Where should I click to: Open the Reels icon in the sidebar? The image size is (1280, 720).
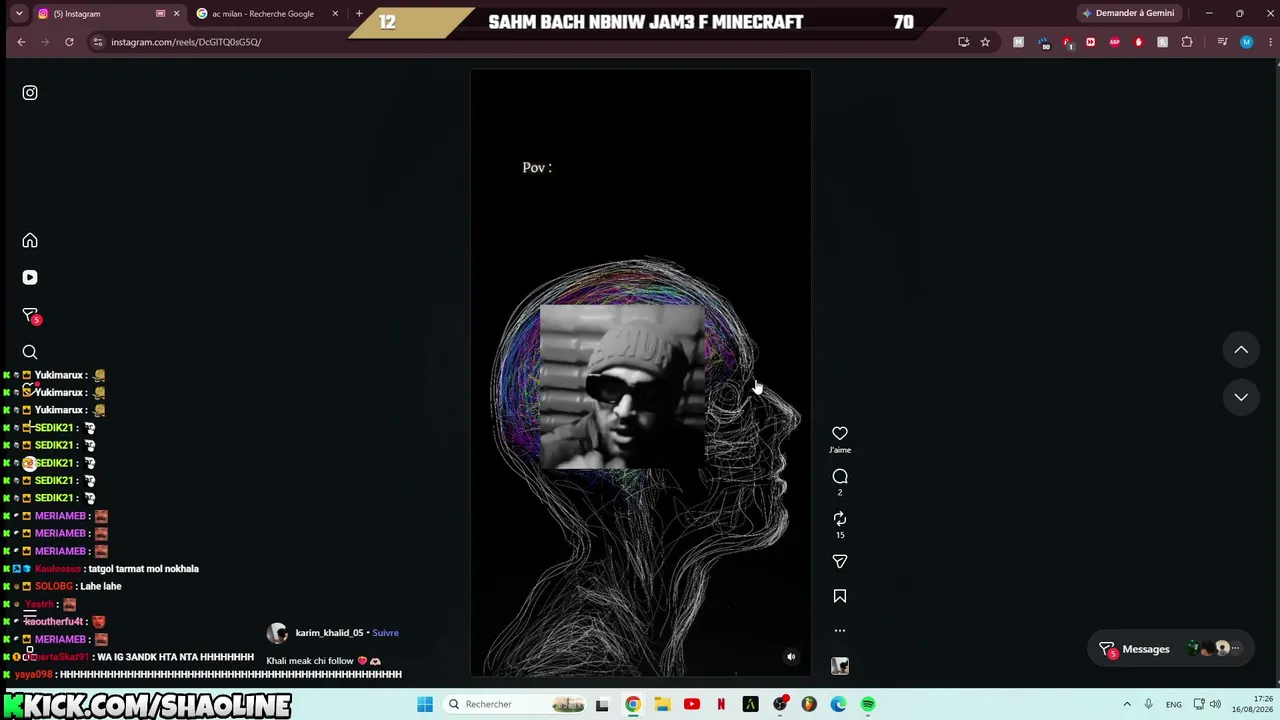(x=30, y=278)
